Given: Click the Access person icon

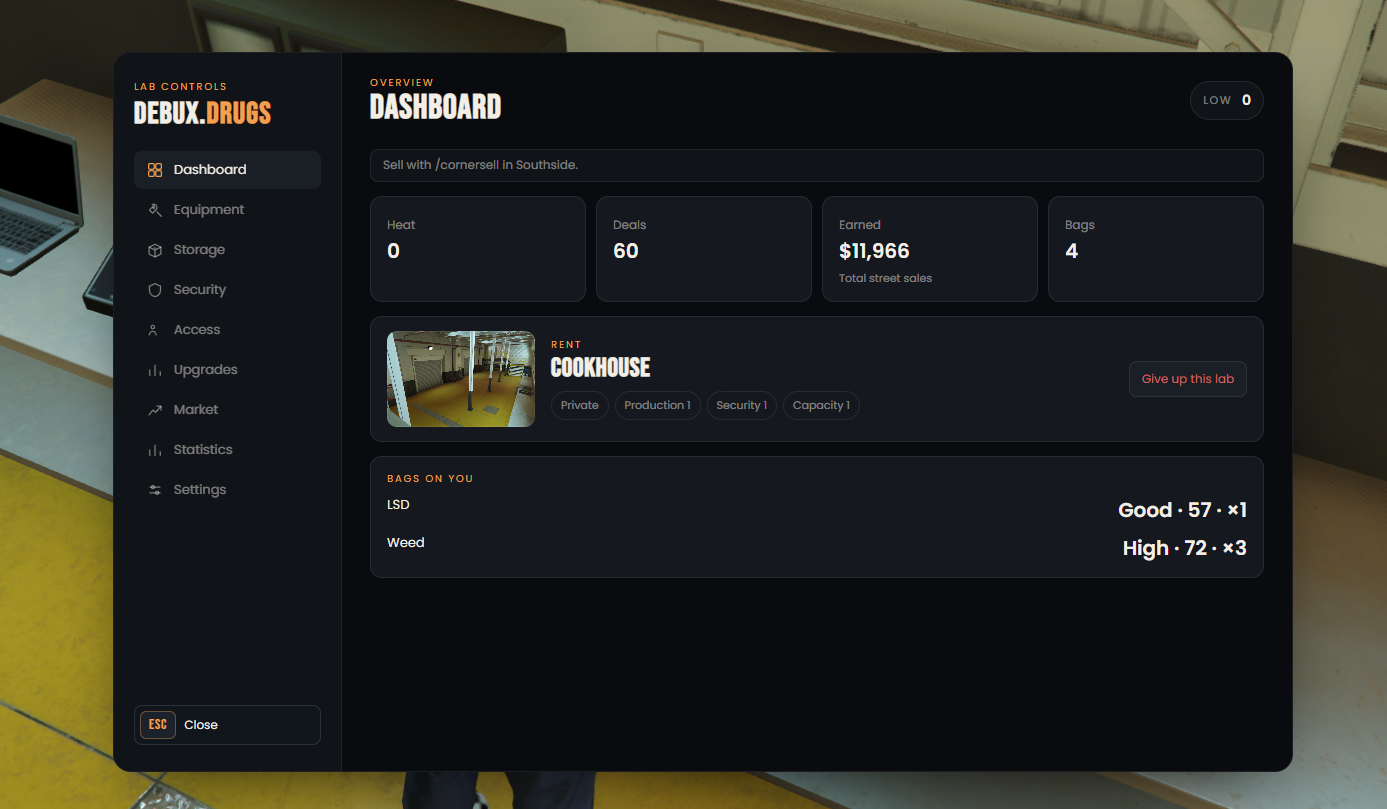Looking at the screenshot, I should coord(155,330).
